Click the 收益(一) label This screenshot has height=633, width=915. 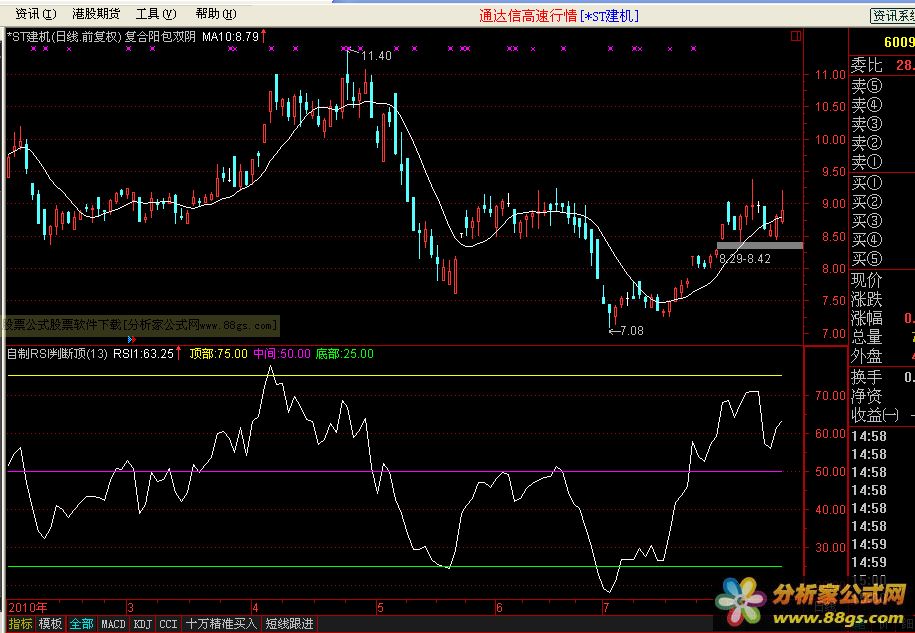(875, 415)
